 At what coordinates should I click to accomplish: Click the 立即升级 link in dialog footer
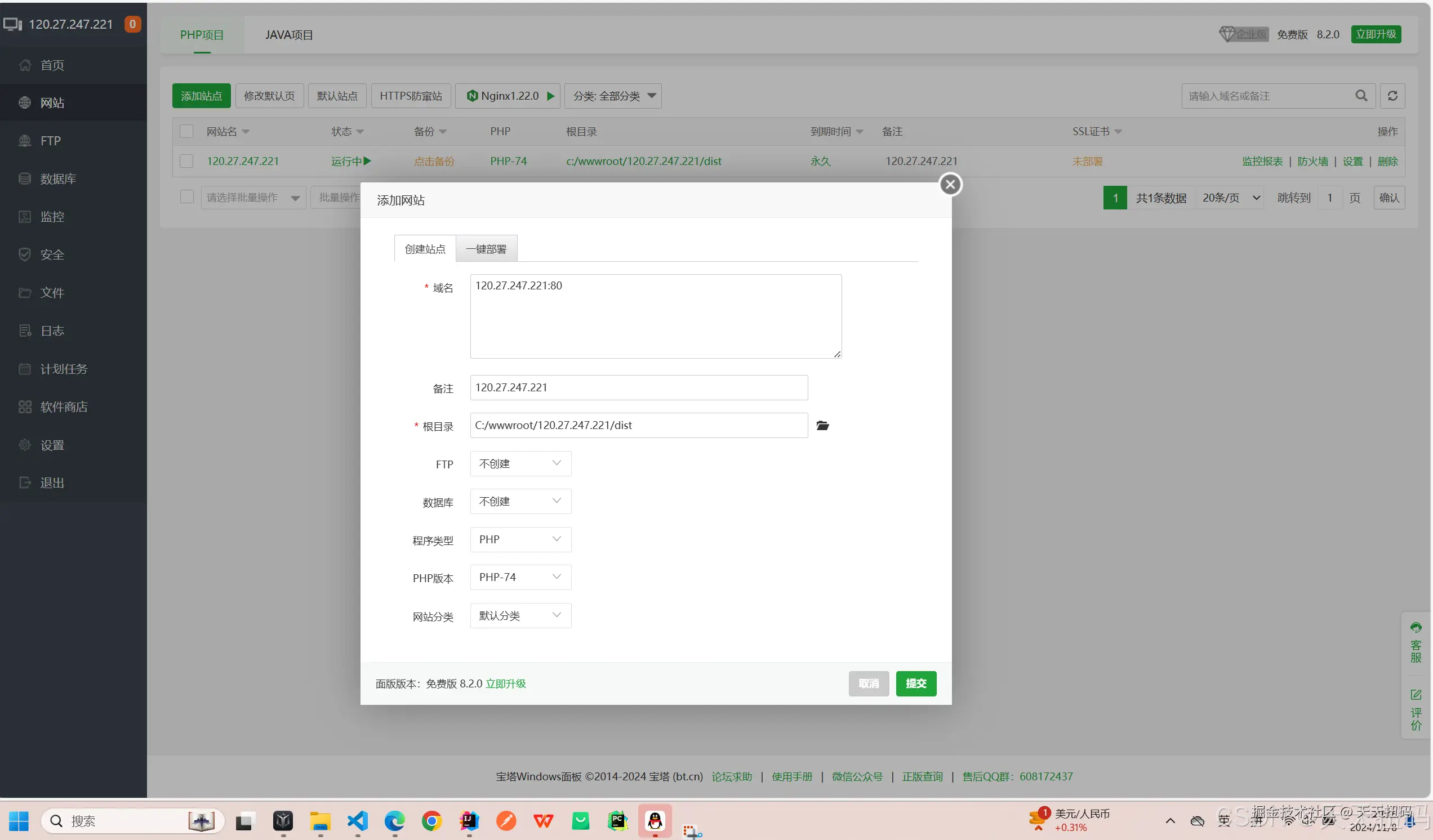pyautogui.click(x=505, y=683)
